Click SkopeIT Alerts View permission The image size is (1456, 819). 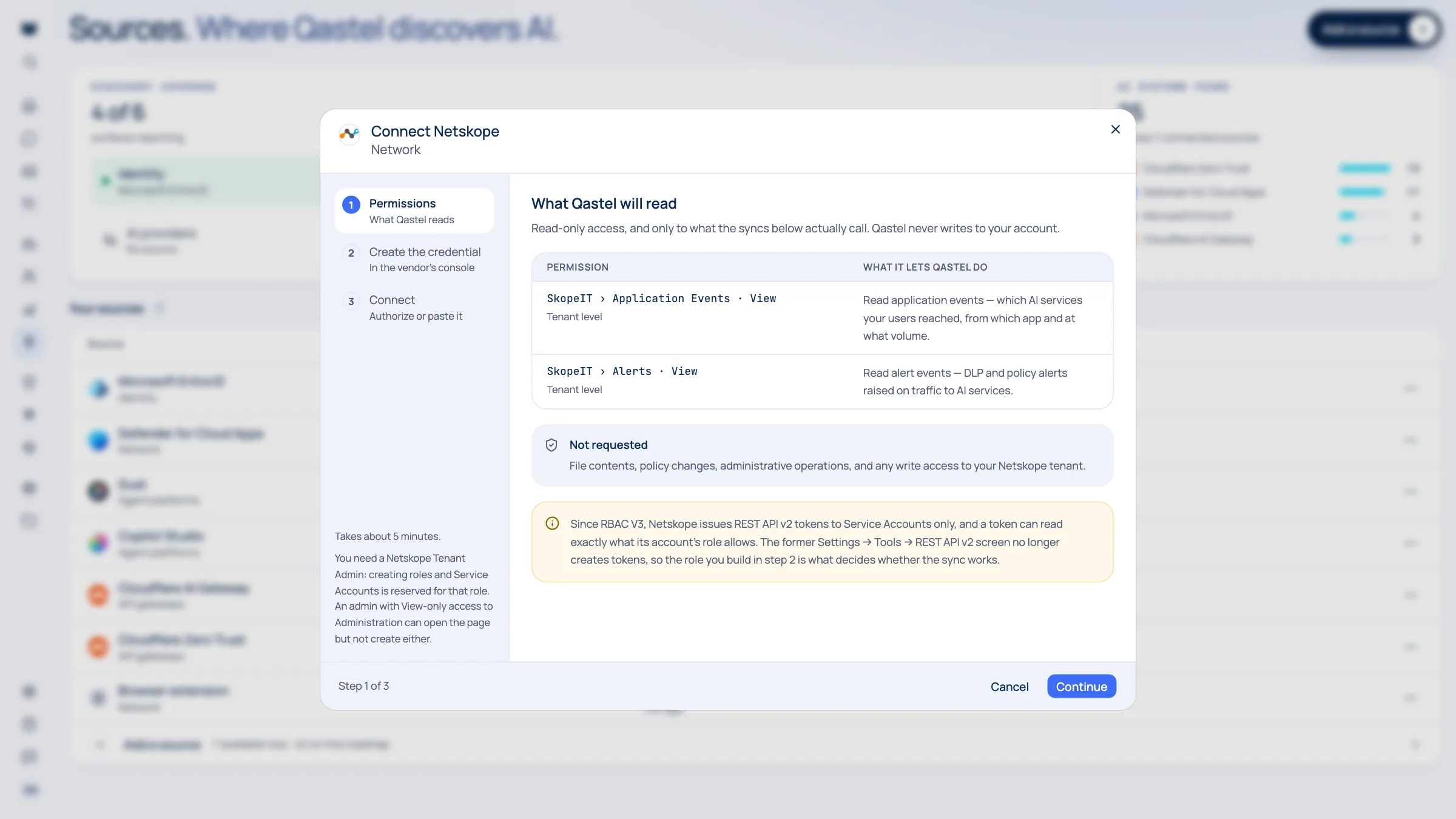[622, 371]
